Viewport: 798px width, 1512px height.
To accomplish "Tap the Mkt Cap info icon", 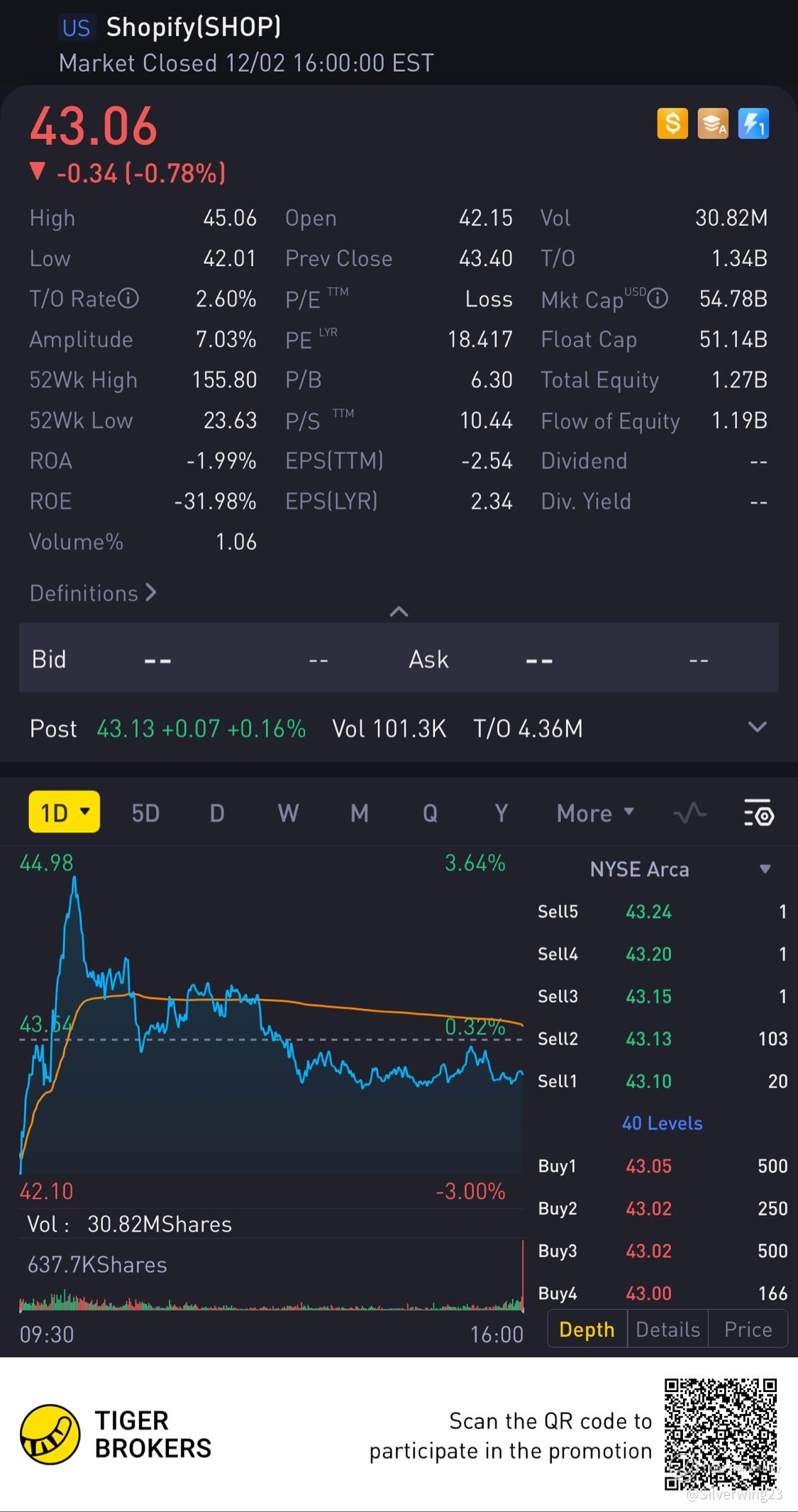I will coord(658,299).
